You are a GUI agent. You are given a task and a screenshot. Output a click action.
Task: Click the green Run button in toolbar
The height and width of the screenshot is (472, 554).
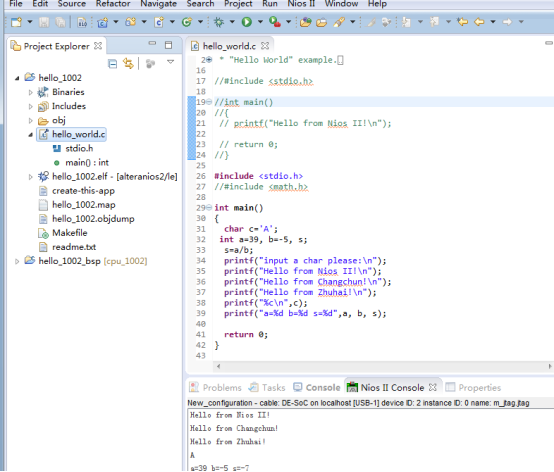tap(247, 22)
